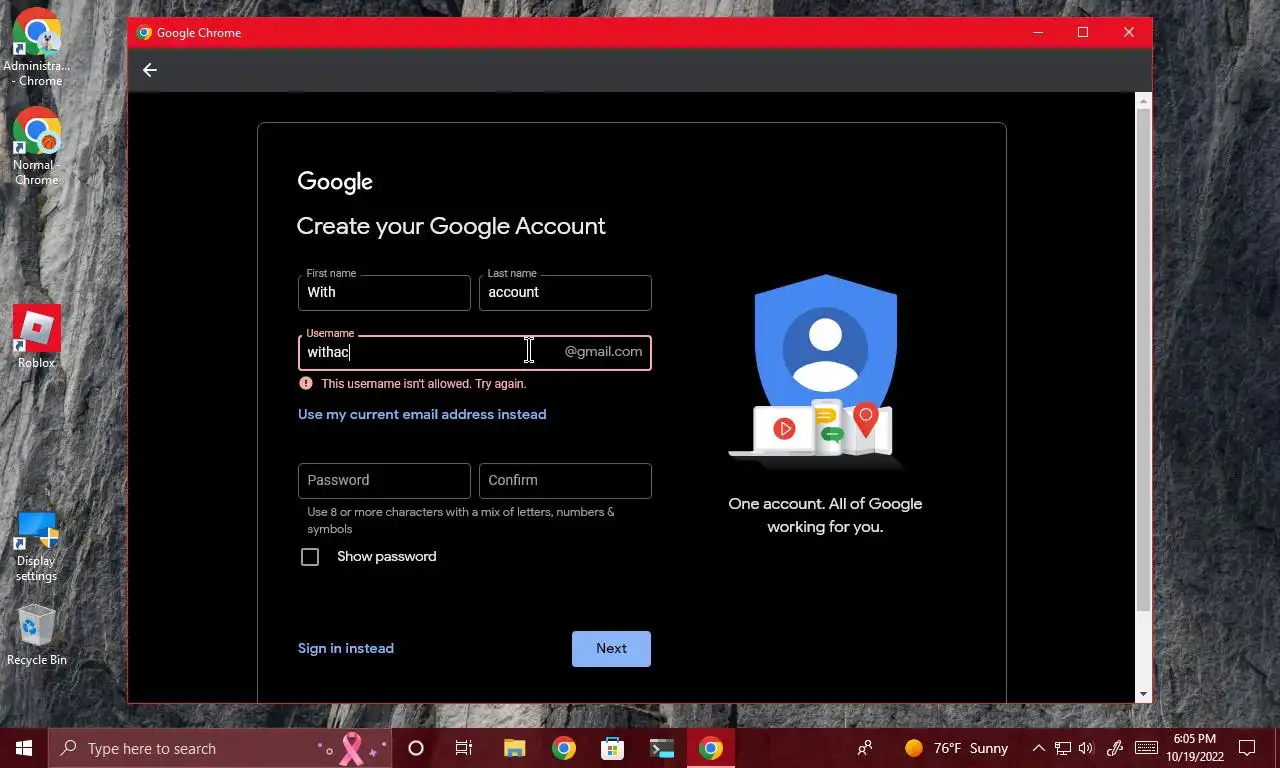Open Normal Chrome desktop shortcut
This screenshot has width=1280, height=768.
coord(37,146)
